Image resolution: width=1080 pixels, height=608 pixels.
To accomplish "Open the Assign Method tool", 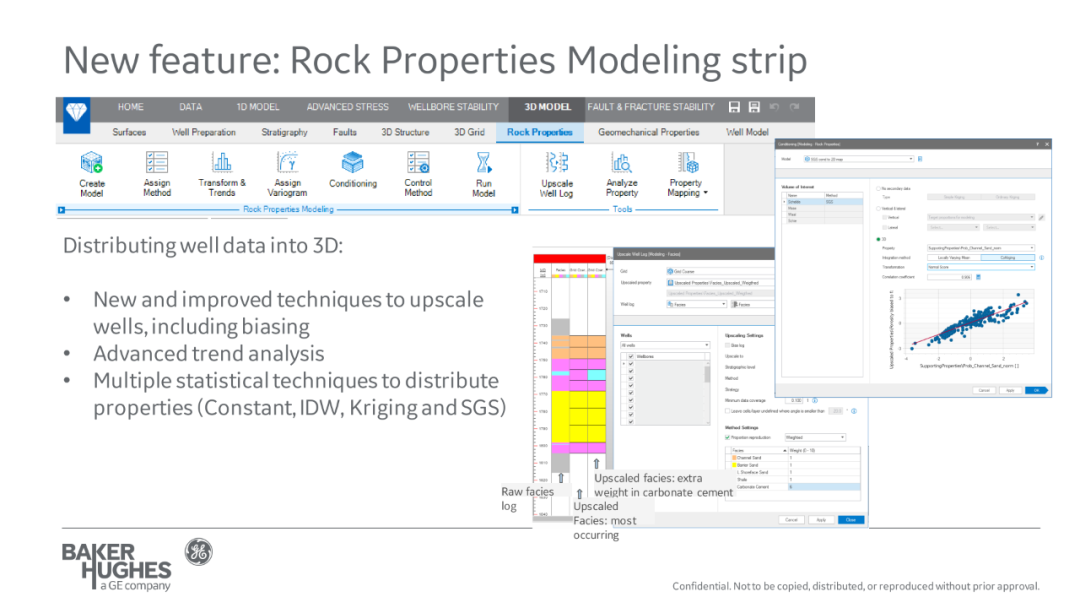I will tap(156, 175).
